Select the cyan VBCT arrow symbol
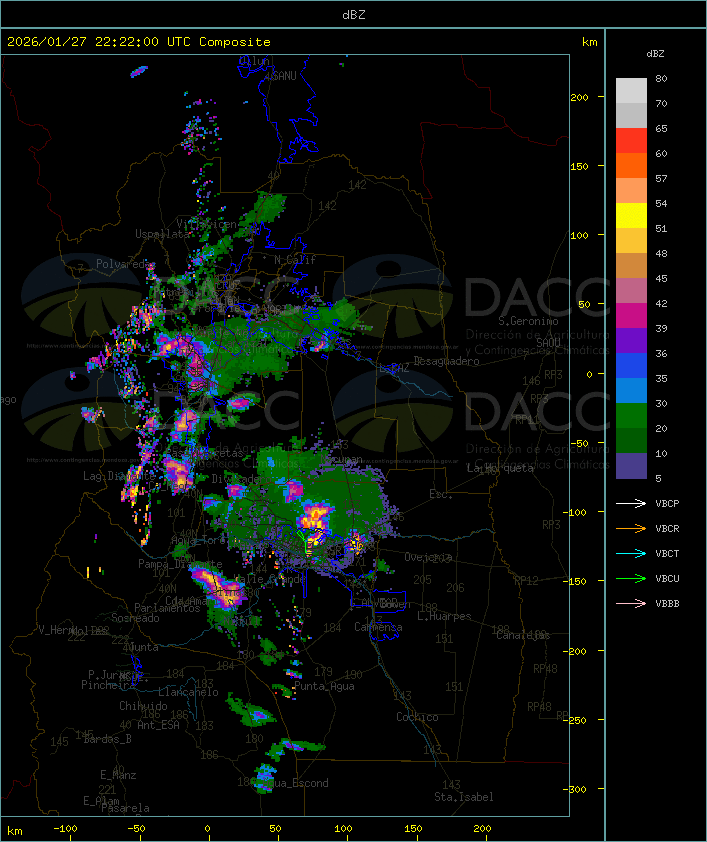The height and width of the screenshot is (842, 707). tap(631, 553)
